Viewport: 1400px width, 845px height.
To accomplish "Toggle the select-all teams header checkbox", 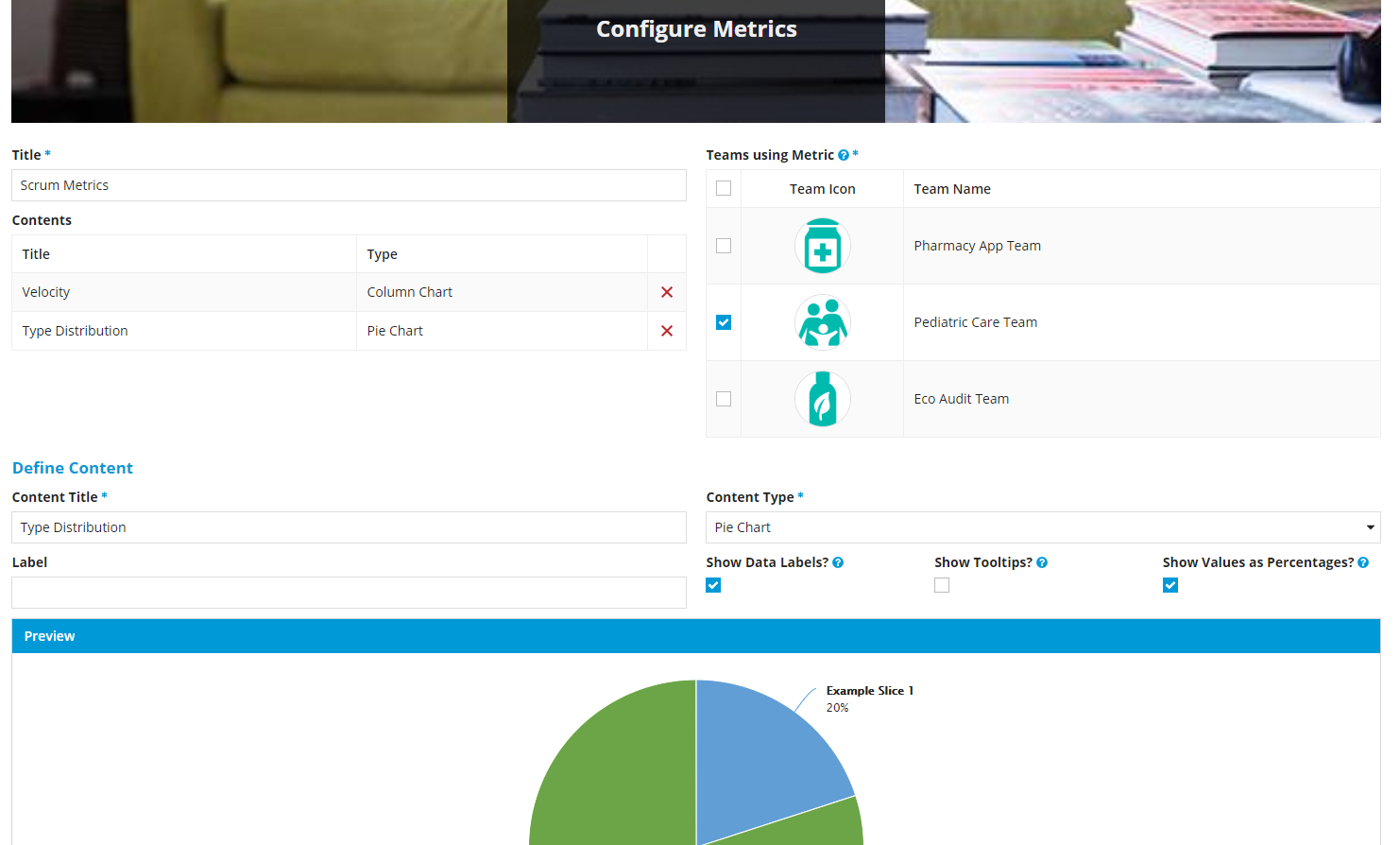I will coord(724,188).
